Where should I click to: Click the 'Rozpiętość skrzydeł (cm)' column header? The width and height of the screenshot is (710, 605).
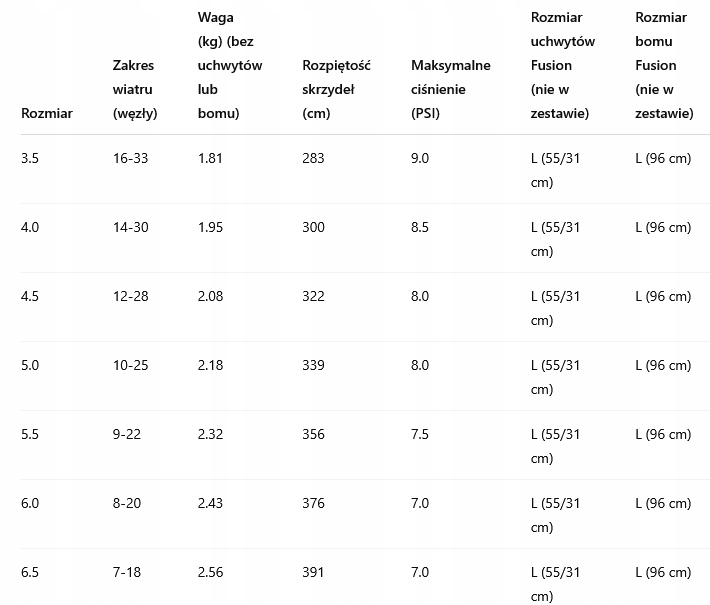pos(336,89)
